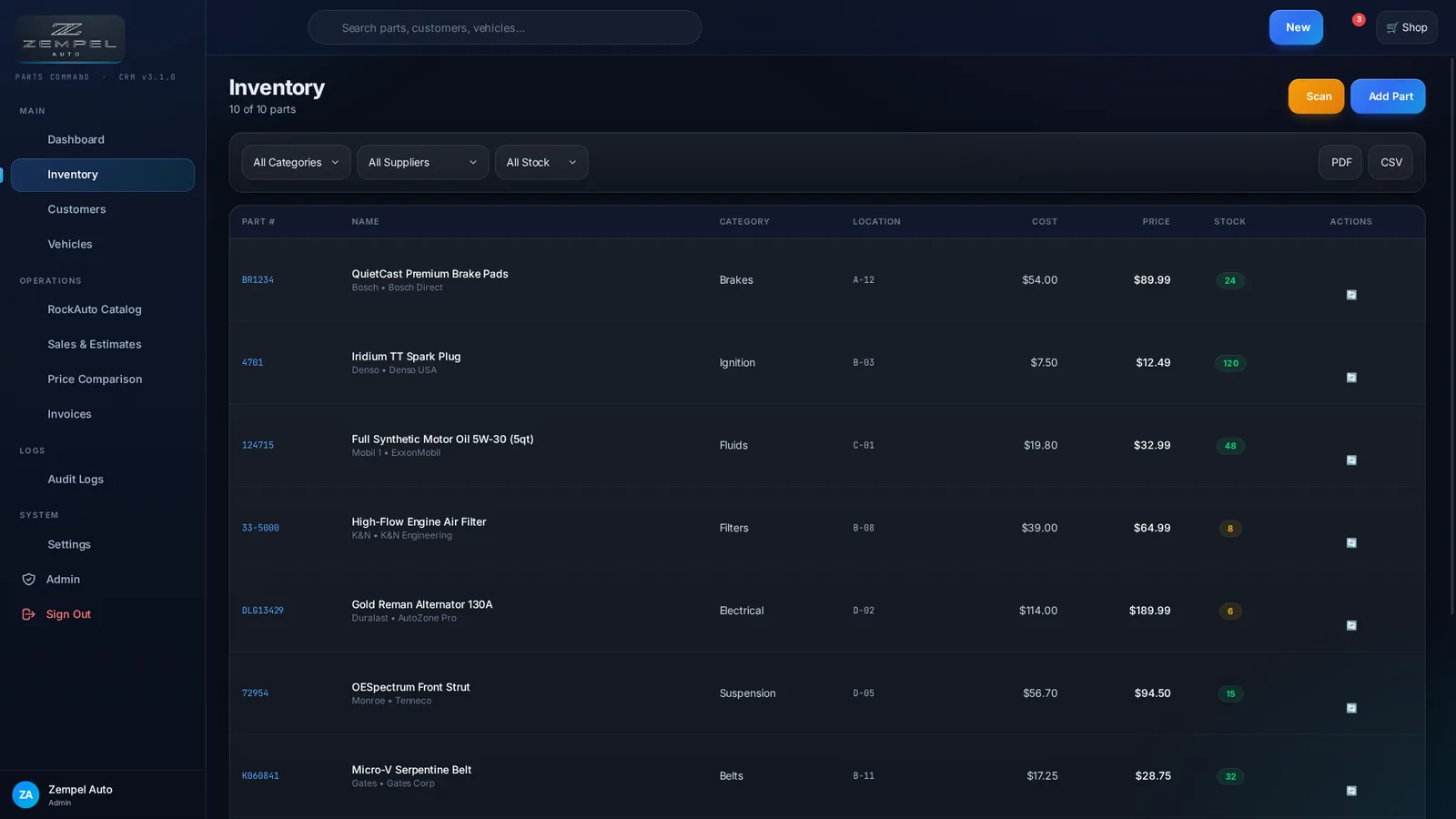Click the shopping cart icon in Shop button
Viewport: 1456px width, 819px height.
coord(1391,28)
